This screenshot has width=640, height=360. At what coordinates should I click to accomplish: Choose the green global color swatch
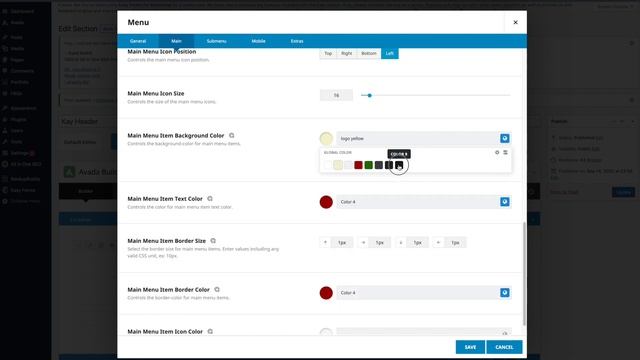pyautogui.click(x=369, y=165)
